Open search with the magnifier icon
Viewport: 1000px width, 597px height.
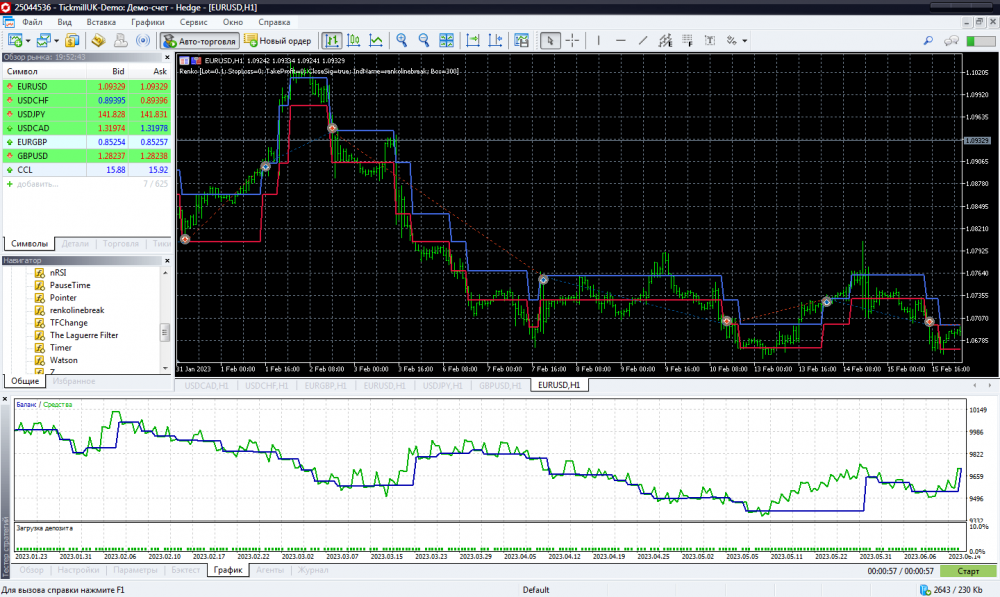tap(928, 41)
